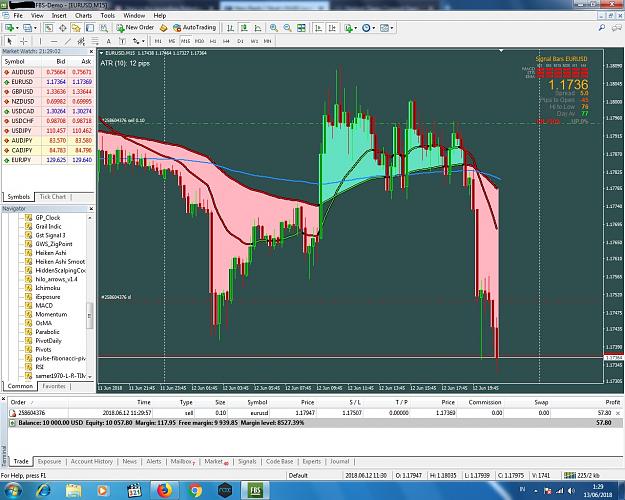Tile chart windows

301,28
